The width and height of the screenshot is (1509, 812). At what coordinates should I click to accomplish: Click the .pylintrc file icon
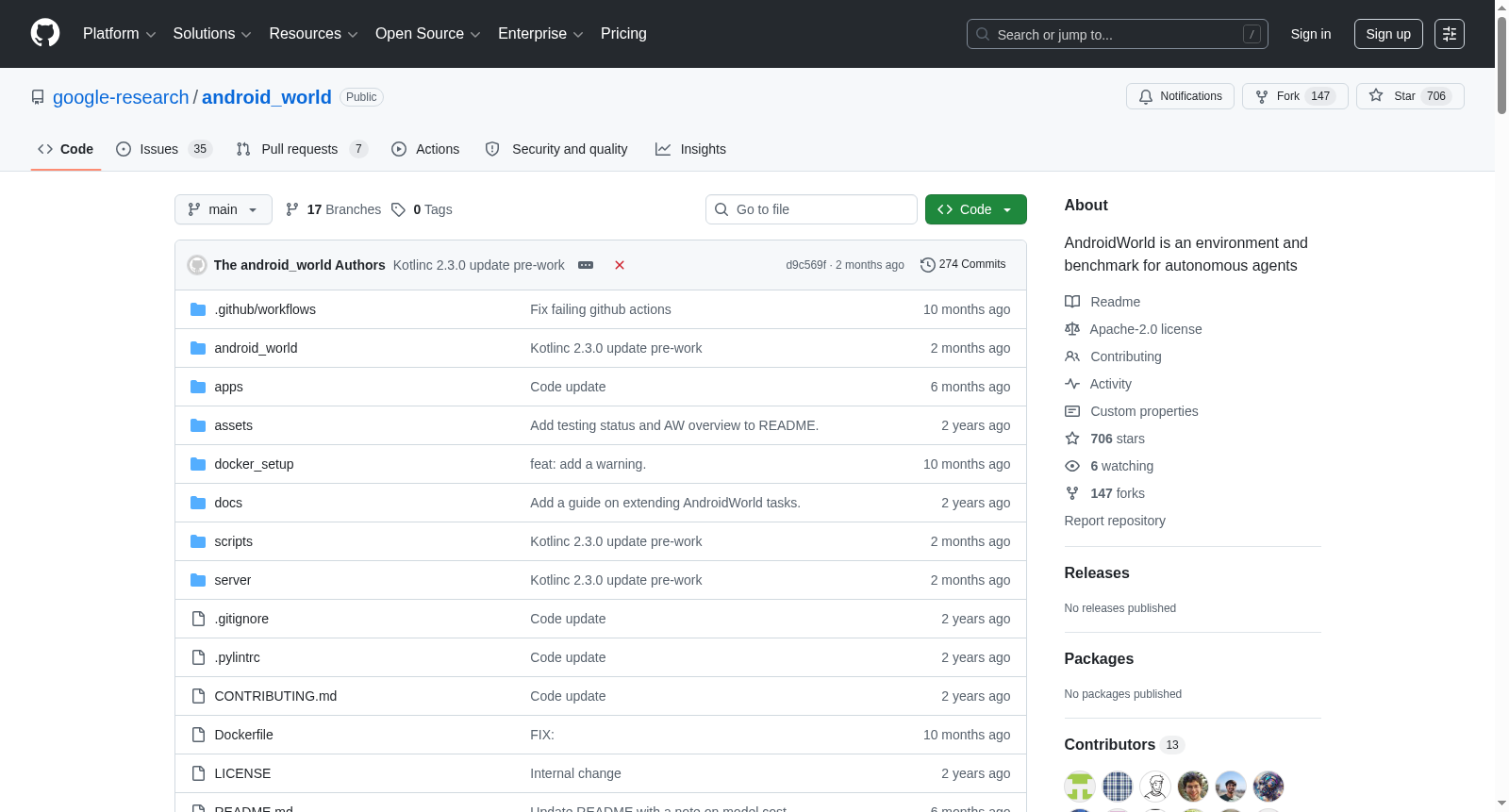point(198,657)
